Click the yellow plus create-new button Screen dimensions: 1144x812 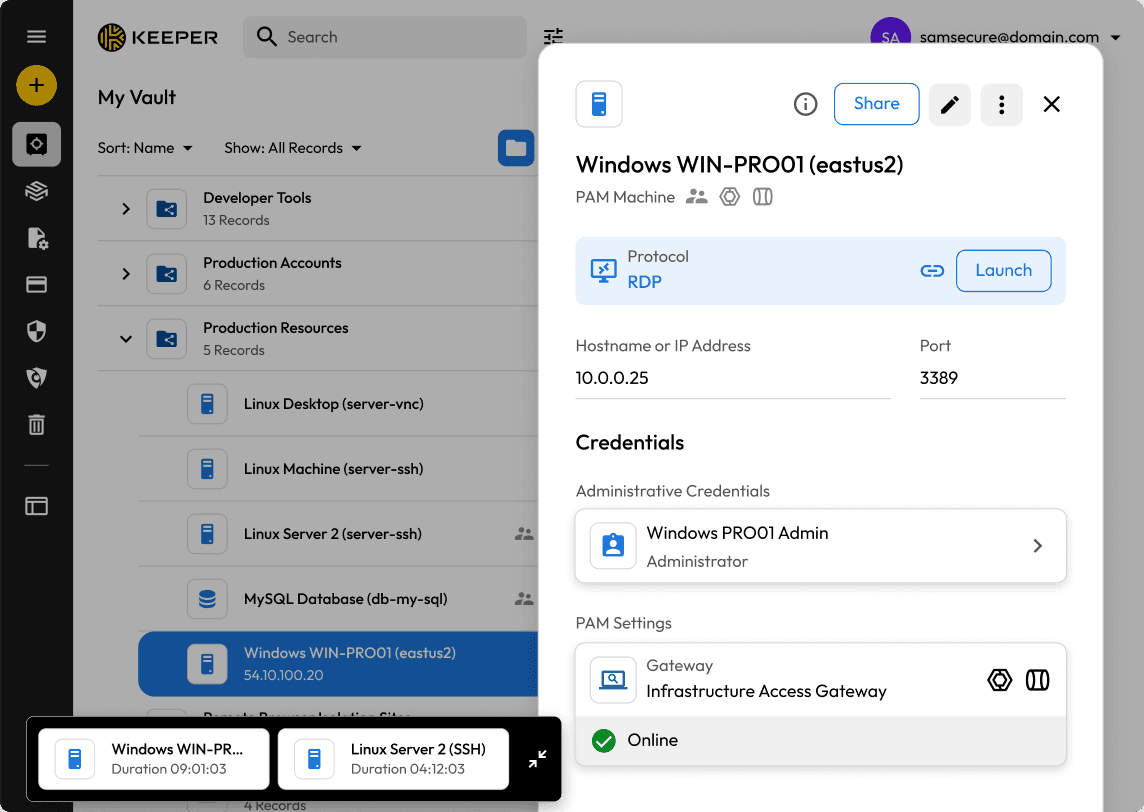(x=36, y=85)
